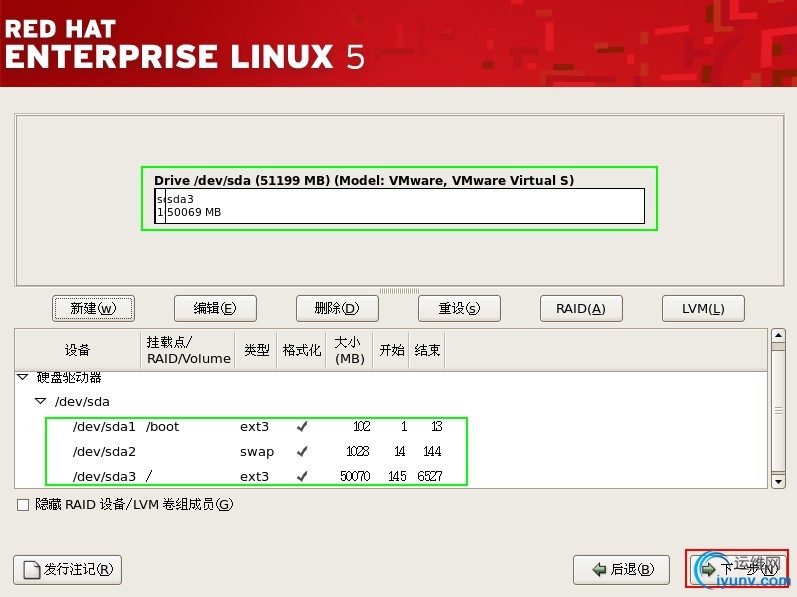Open the RAID(A) dialog button
The width and height of the screenshot is (797, 597).
(x=581, y=308)
